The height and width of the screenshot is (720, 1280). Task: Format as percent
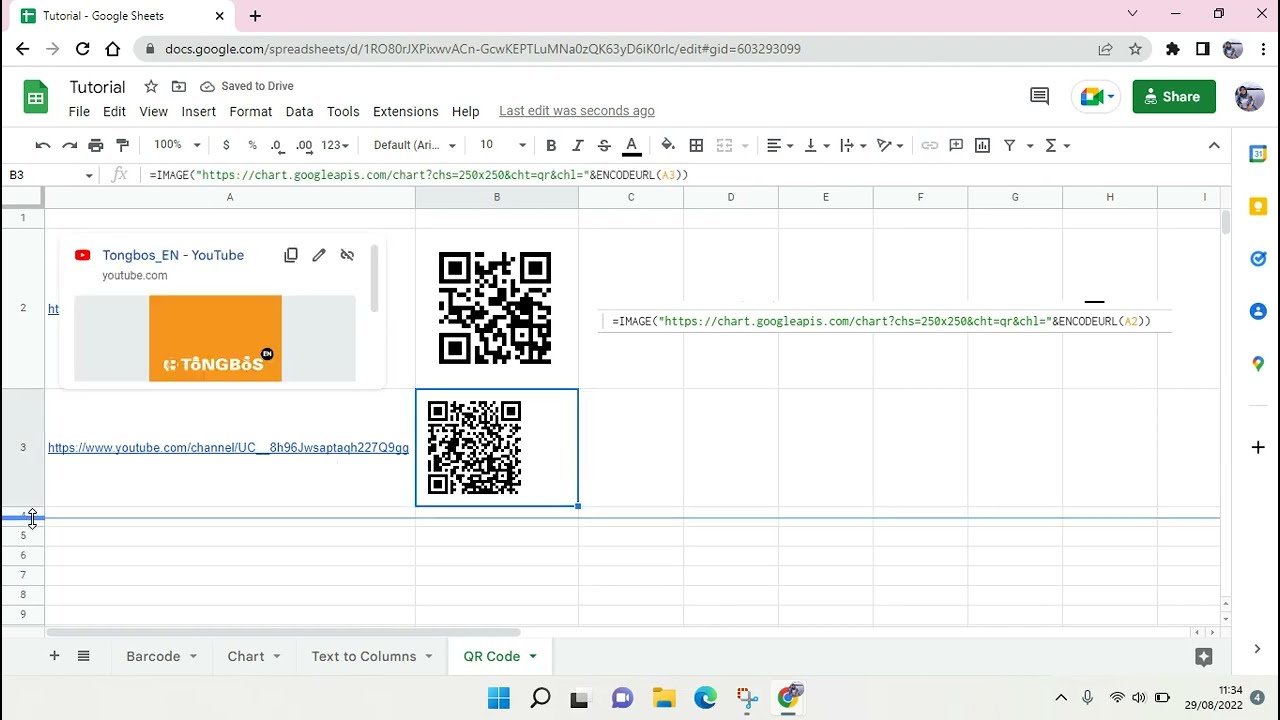[252, 145]
